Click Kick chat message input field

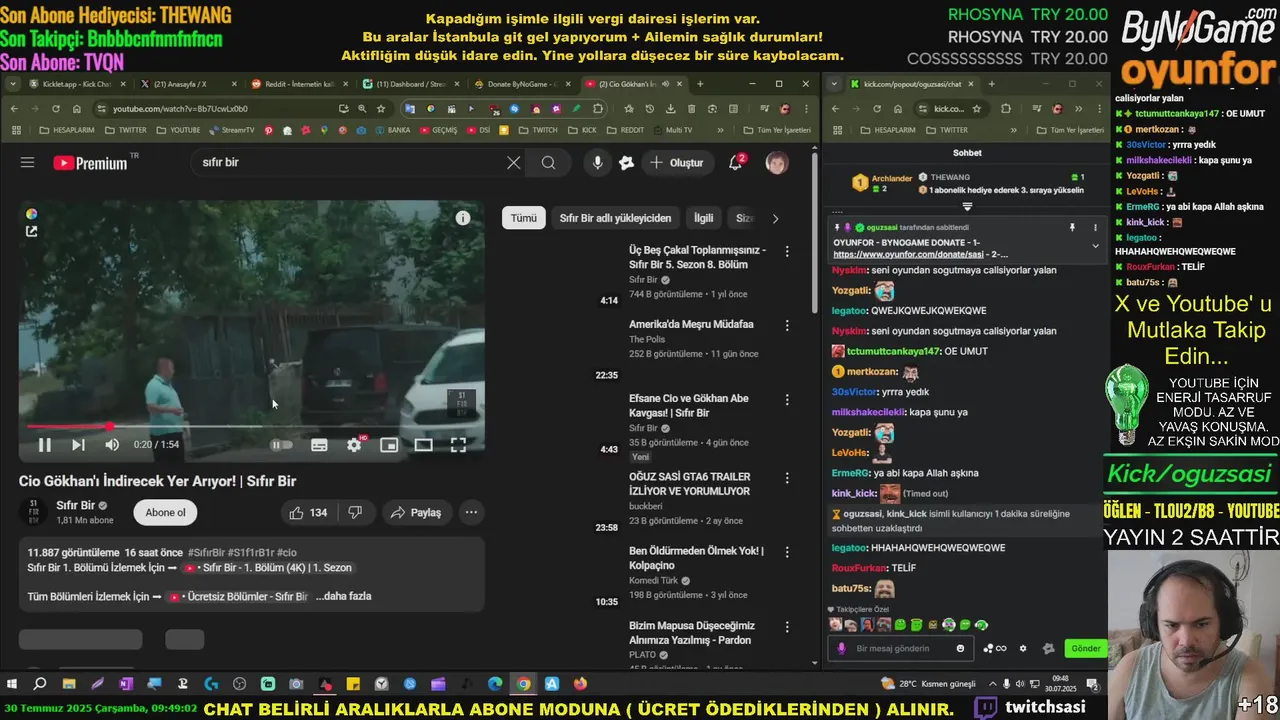[900, 648]
